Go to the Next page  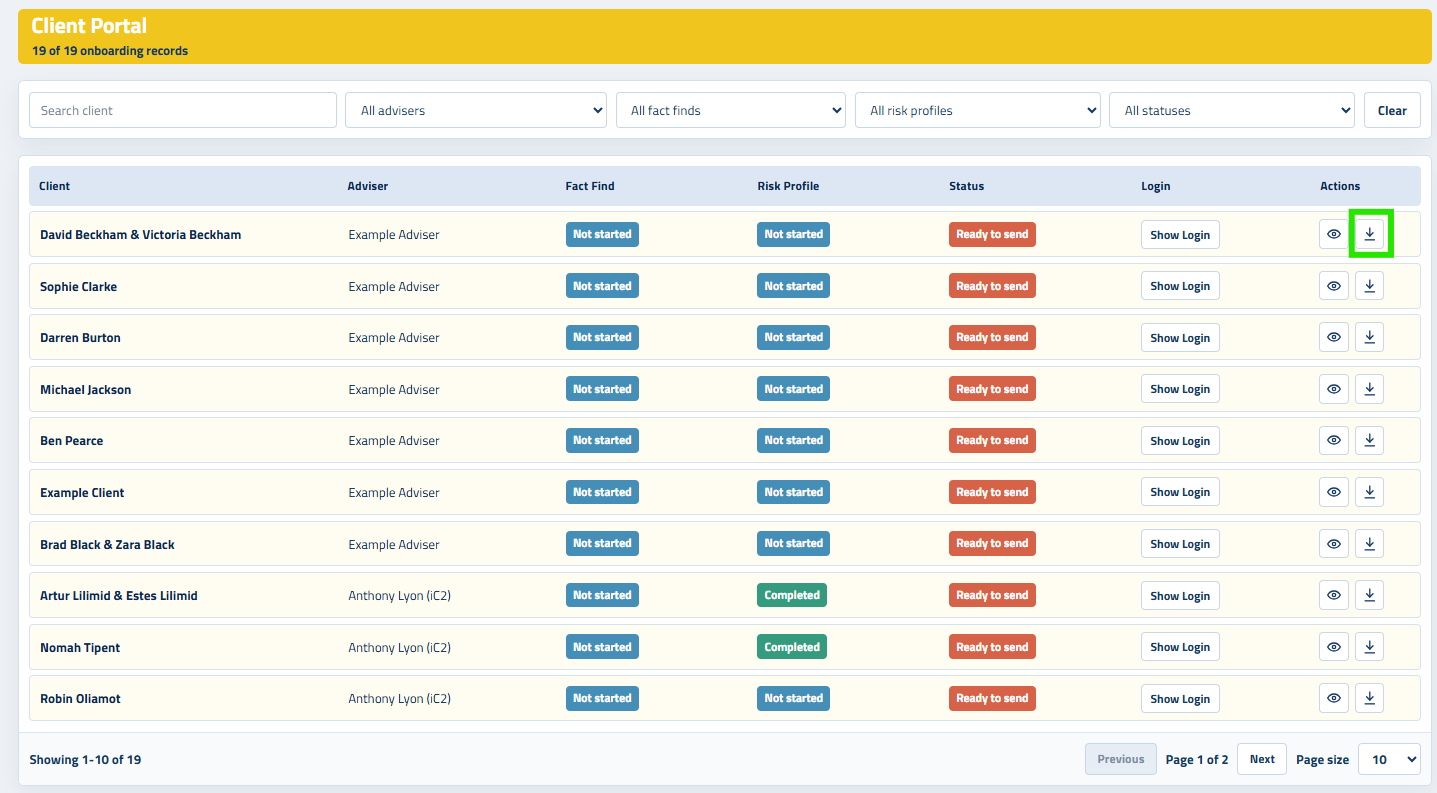[x=1262, y=759]
